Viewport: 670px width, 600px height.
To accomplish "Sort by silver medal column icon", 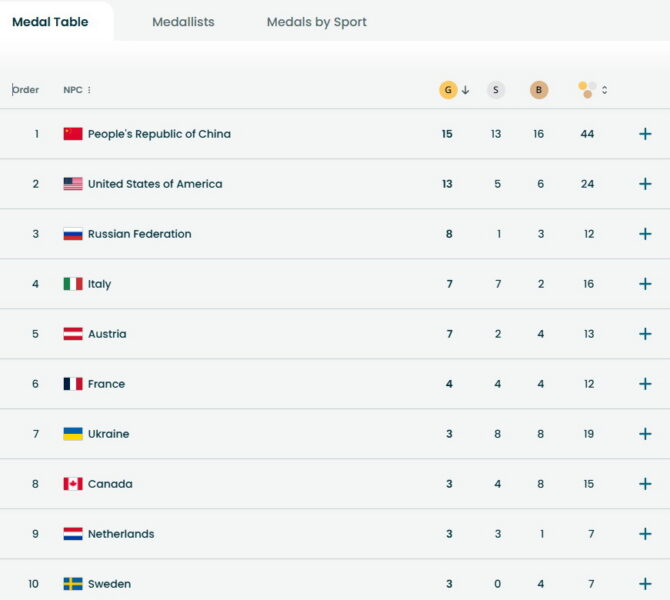I will point(496,90).
